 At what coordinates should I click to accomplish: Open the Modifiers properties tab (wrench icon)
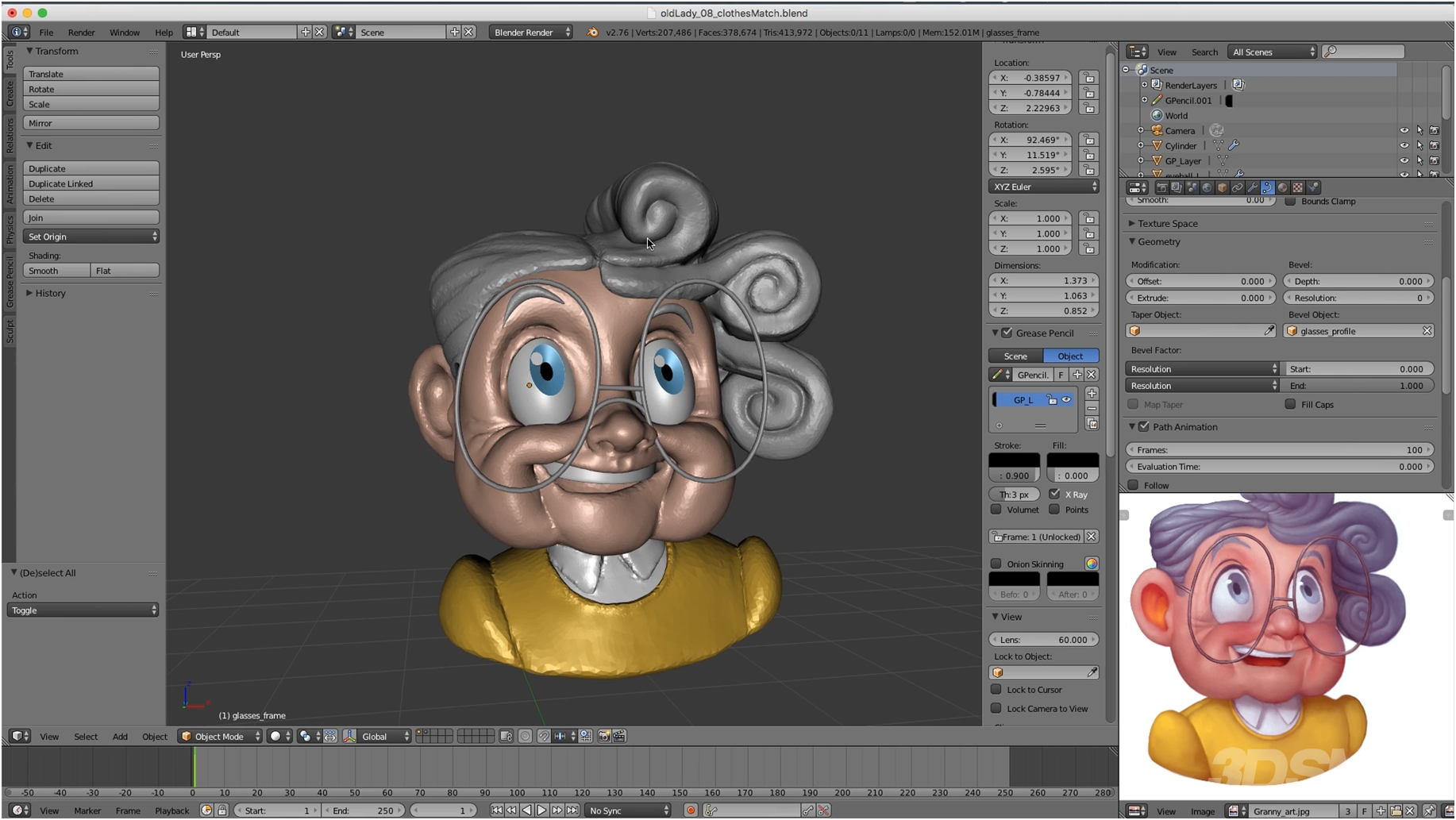point(1253,187)
